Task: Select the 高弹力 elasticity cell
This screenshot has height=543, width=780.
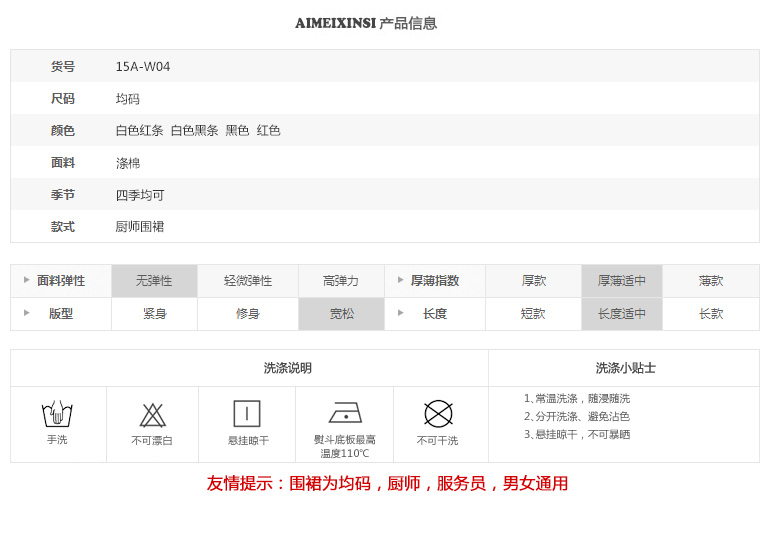Action: coord(341,281)
